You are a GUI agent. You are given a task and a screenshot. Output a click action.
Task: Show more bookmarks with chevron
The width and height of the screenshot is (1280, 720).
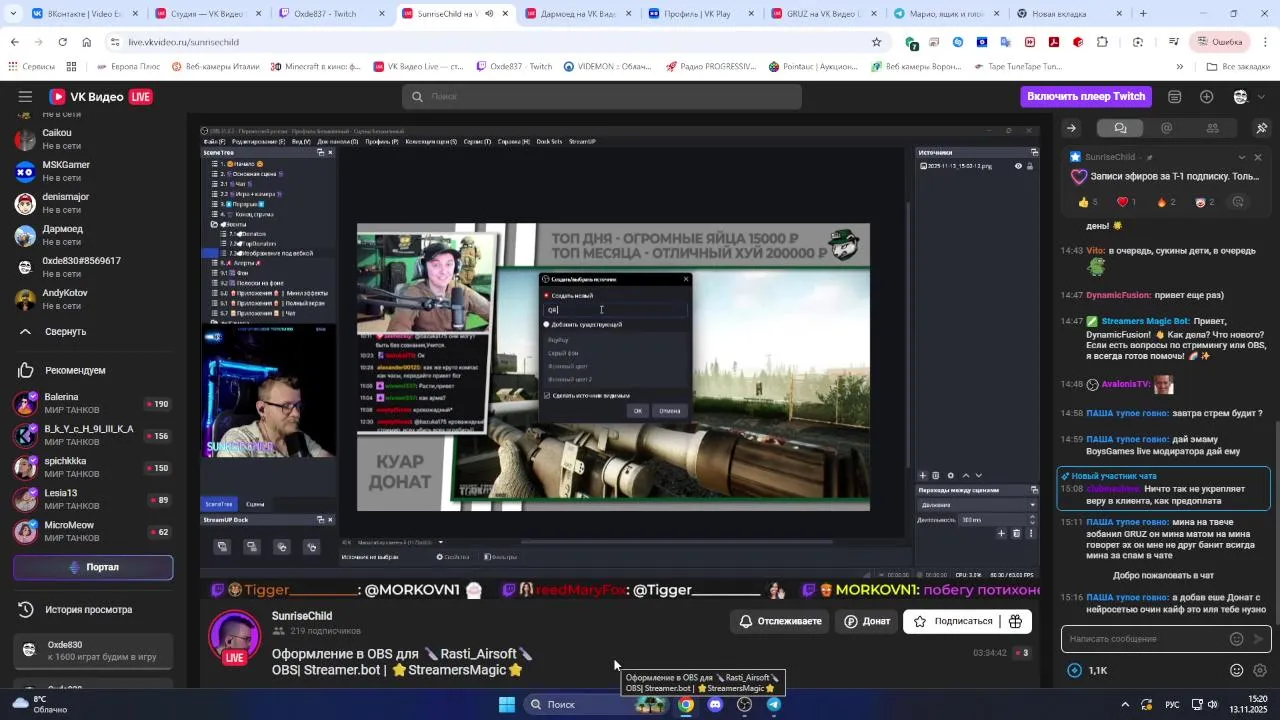[1179, 67]
